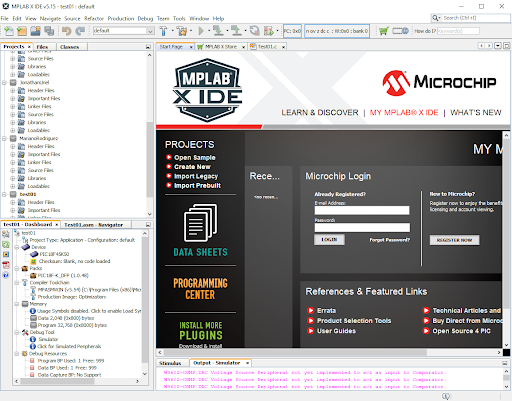Image resolution: width=512 pixels, height=401 pixels.
Task: Click the Projects panel vertical scrollbar
Action: [x=150, y=159]
